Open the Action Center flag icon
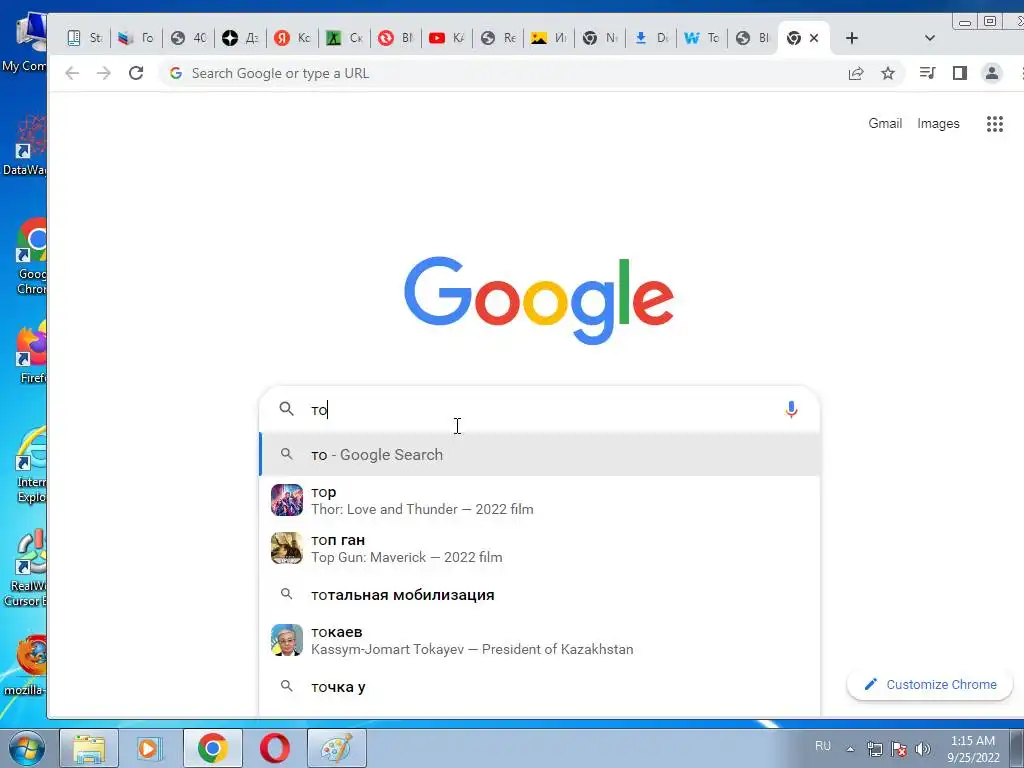The height and width of the screenshot is (768, 1024). (x=899, y=749)
